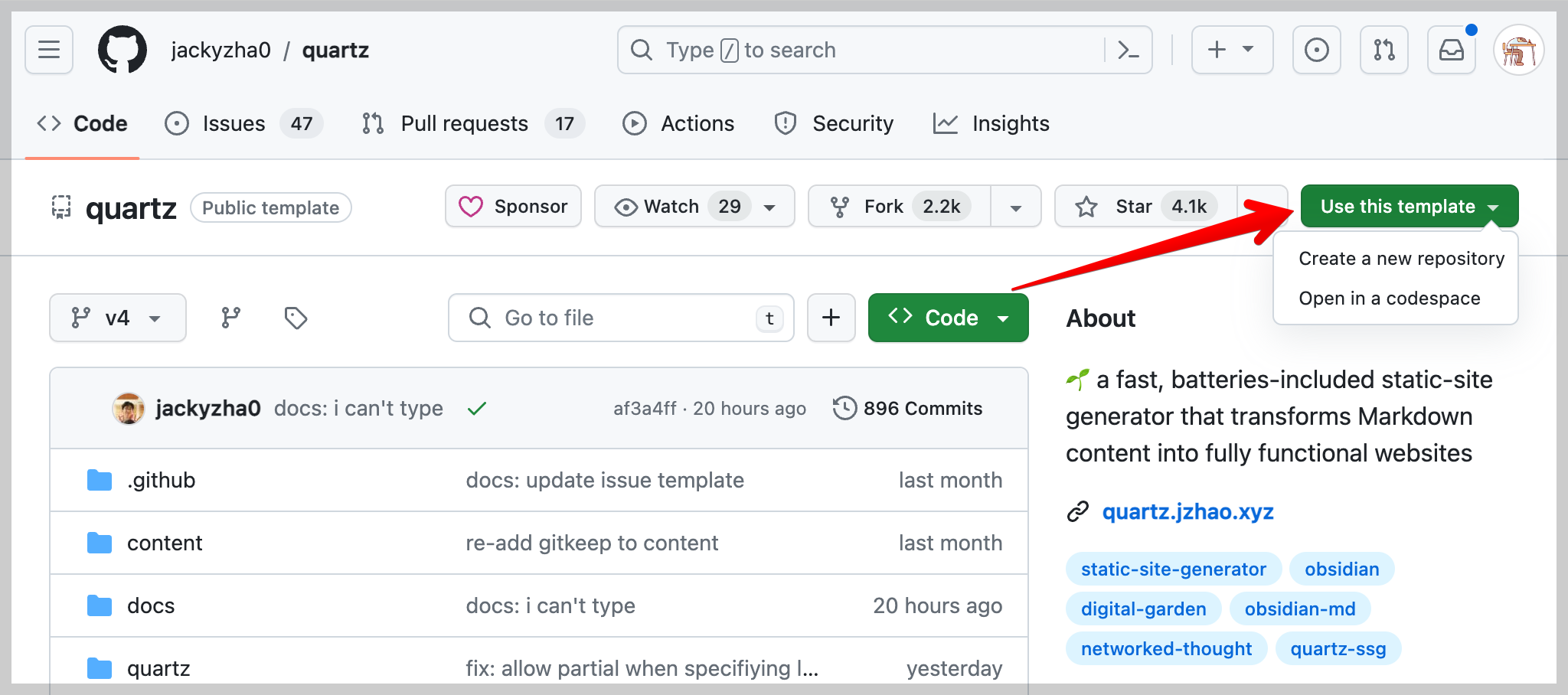Open the Pull requests tab
This screenshot has height=695, width=1568.
[473, 123]
